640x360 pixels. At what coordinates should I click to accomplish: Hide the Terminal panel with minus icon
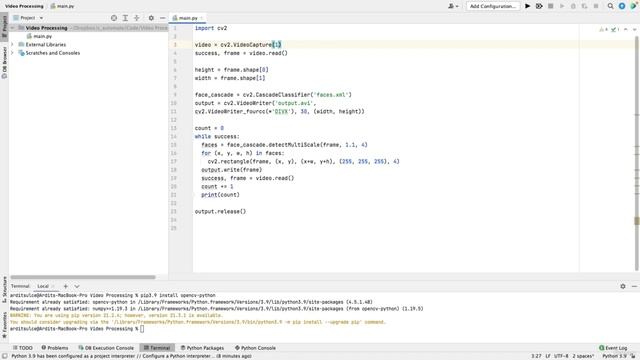[634, 286]
